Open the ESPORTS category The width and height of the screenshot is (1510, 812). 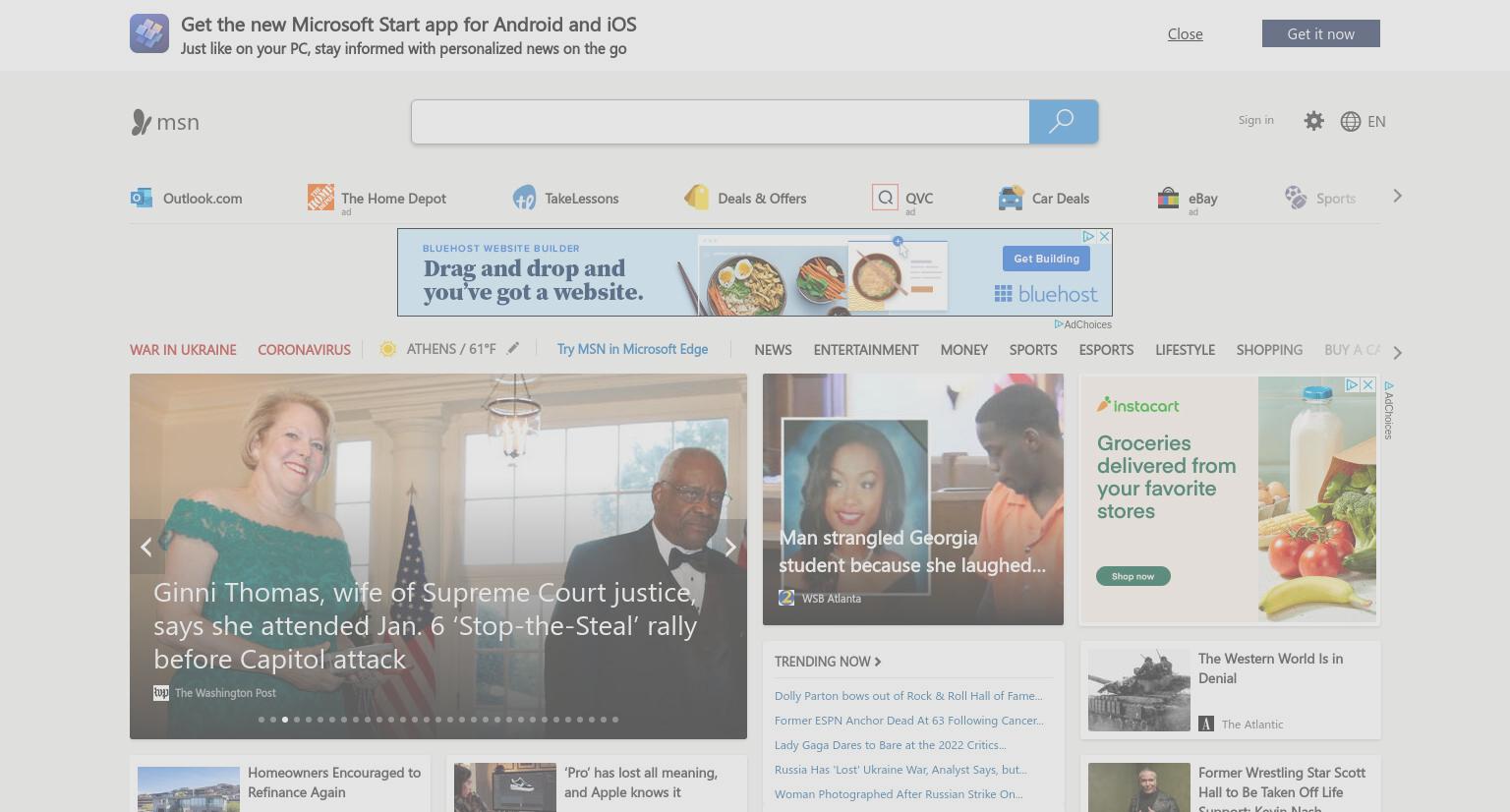pos(1106,350)
